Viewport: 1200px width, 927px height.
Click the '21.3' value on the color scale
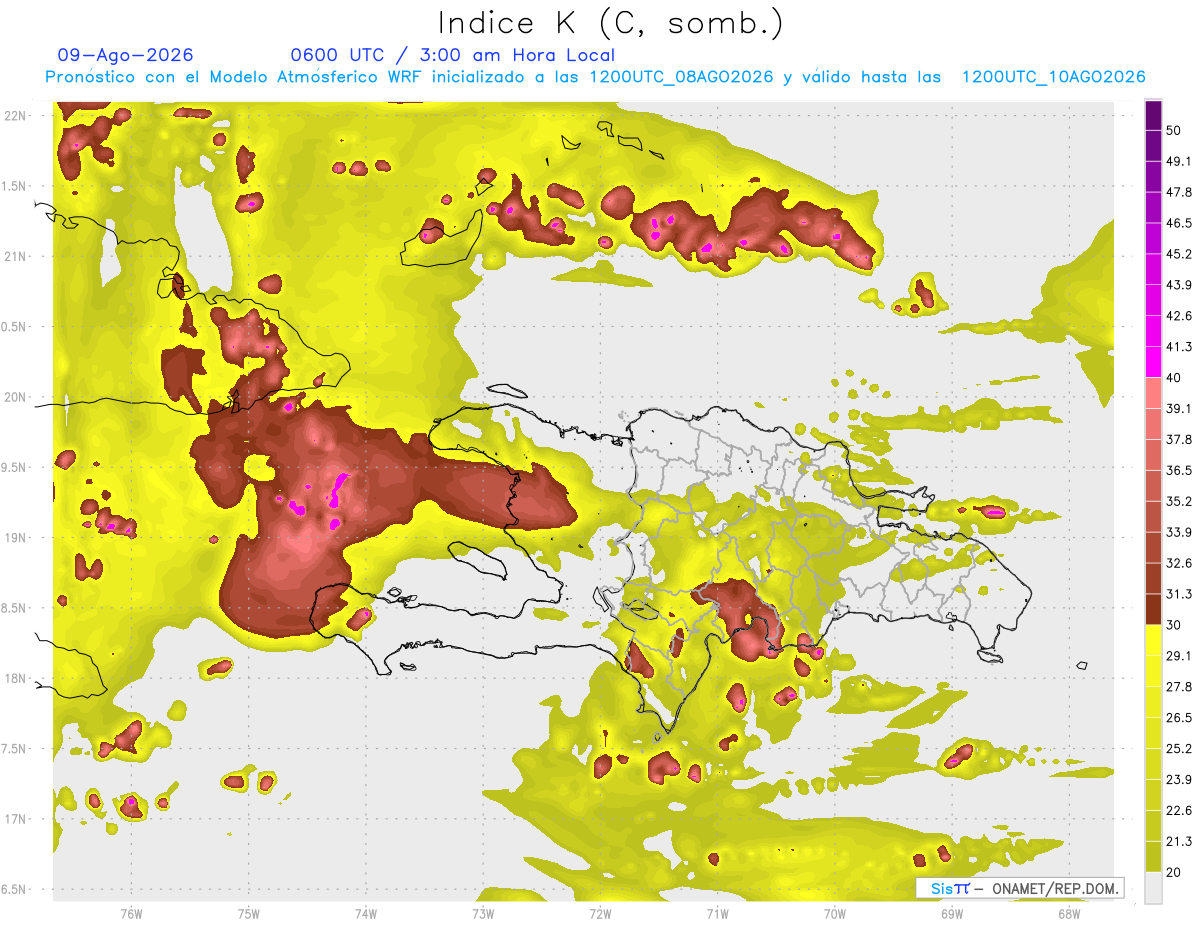[x=1179, y=841]
